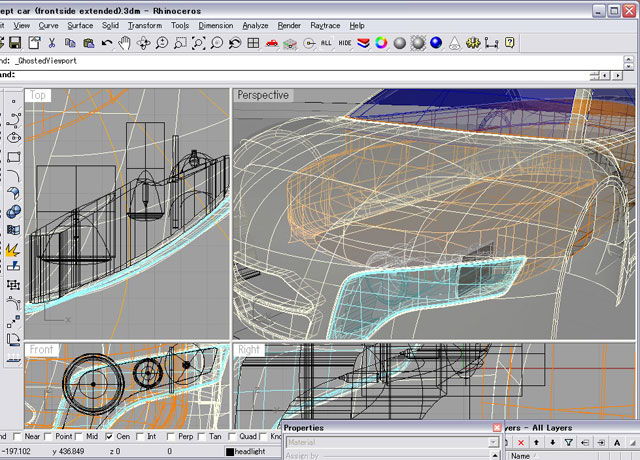Click the blue render sphere icon
640x460 pixels.
click(437, 43)
